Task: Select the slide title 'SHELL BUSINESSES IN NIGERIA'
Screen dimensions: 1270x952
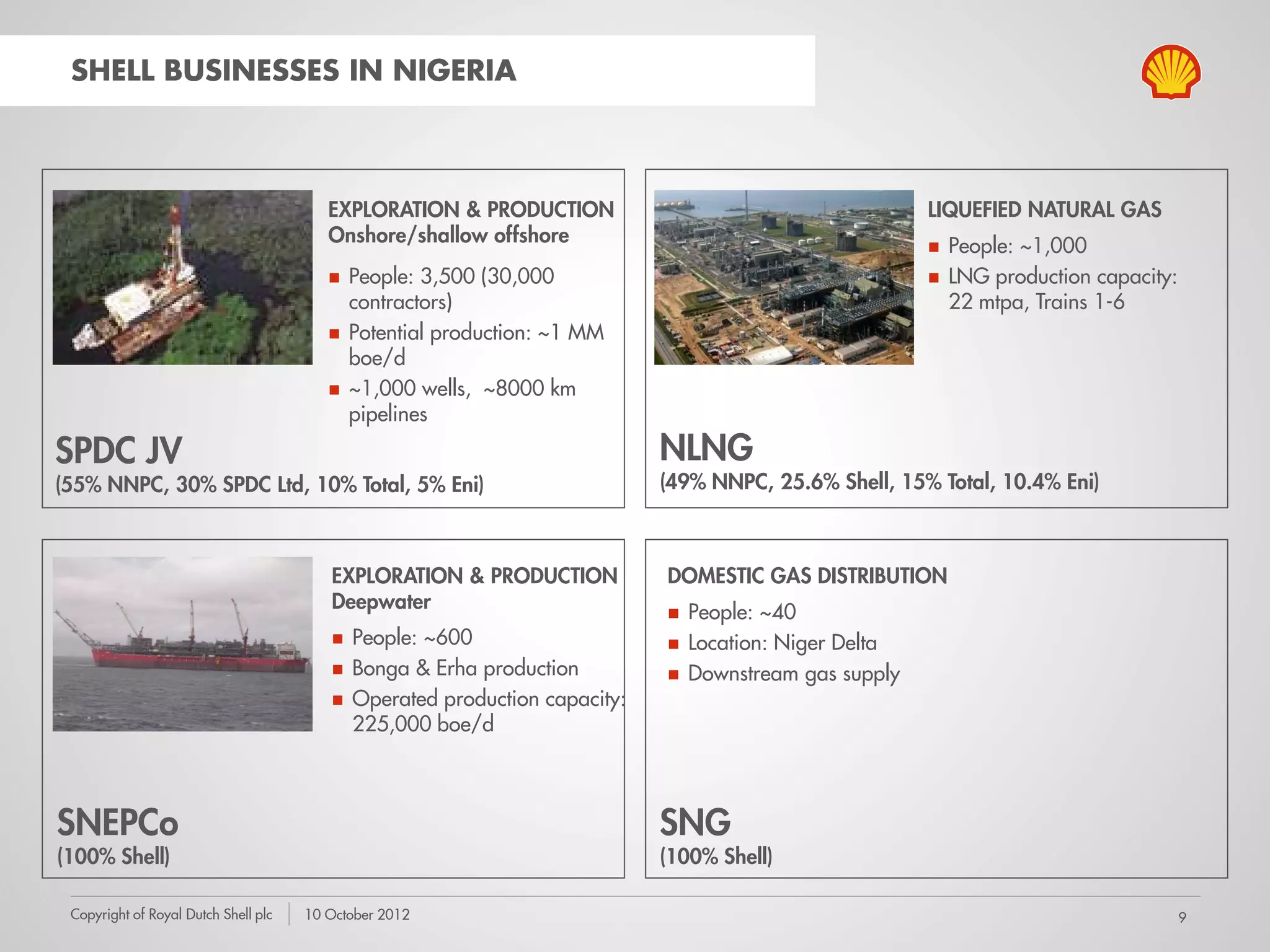Action: [x=294, y=70]
